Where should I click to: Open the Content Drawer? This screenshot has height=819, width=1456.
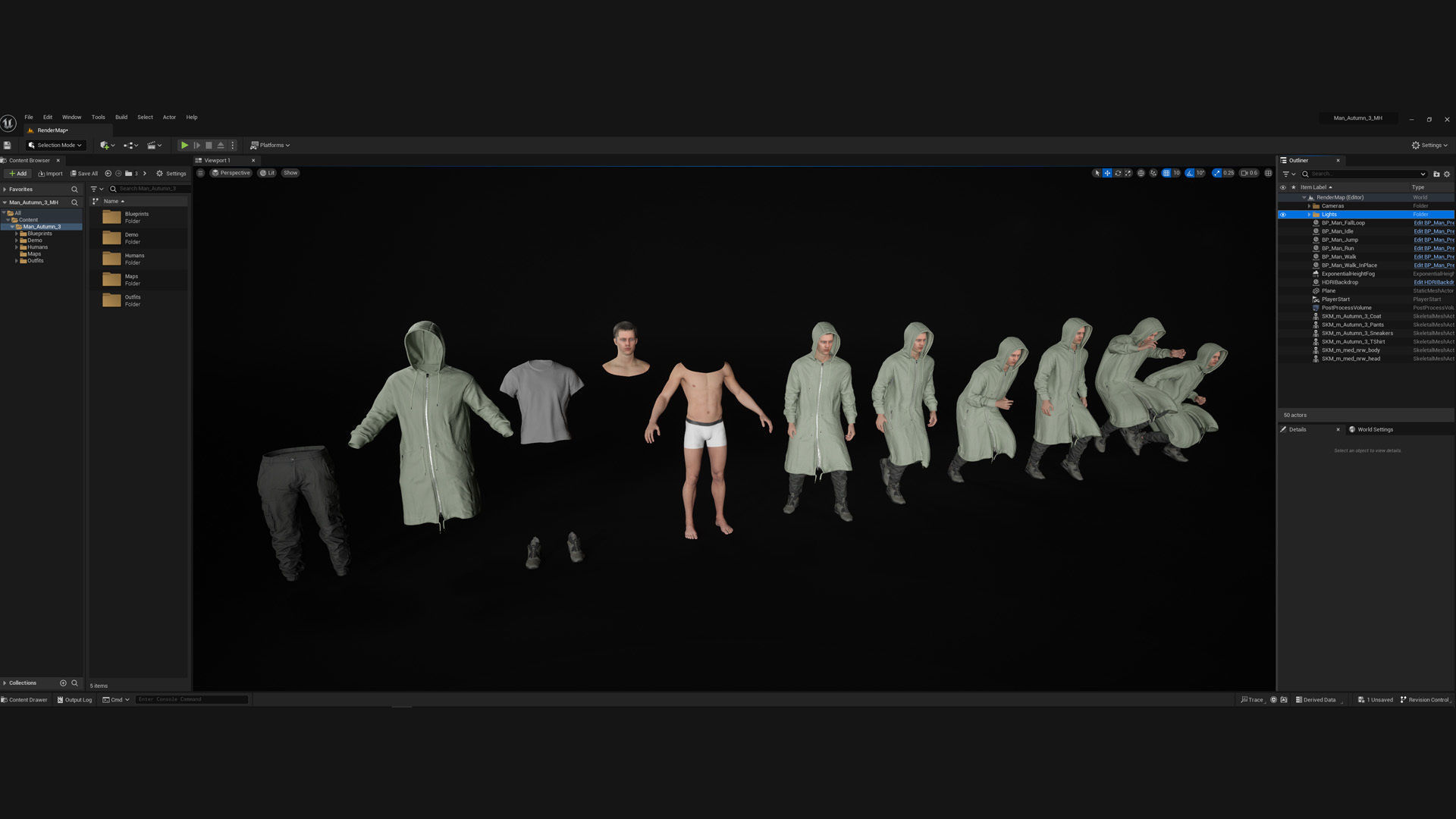point(24,700)
